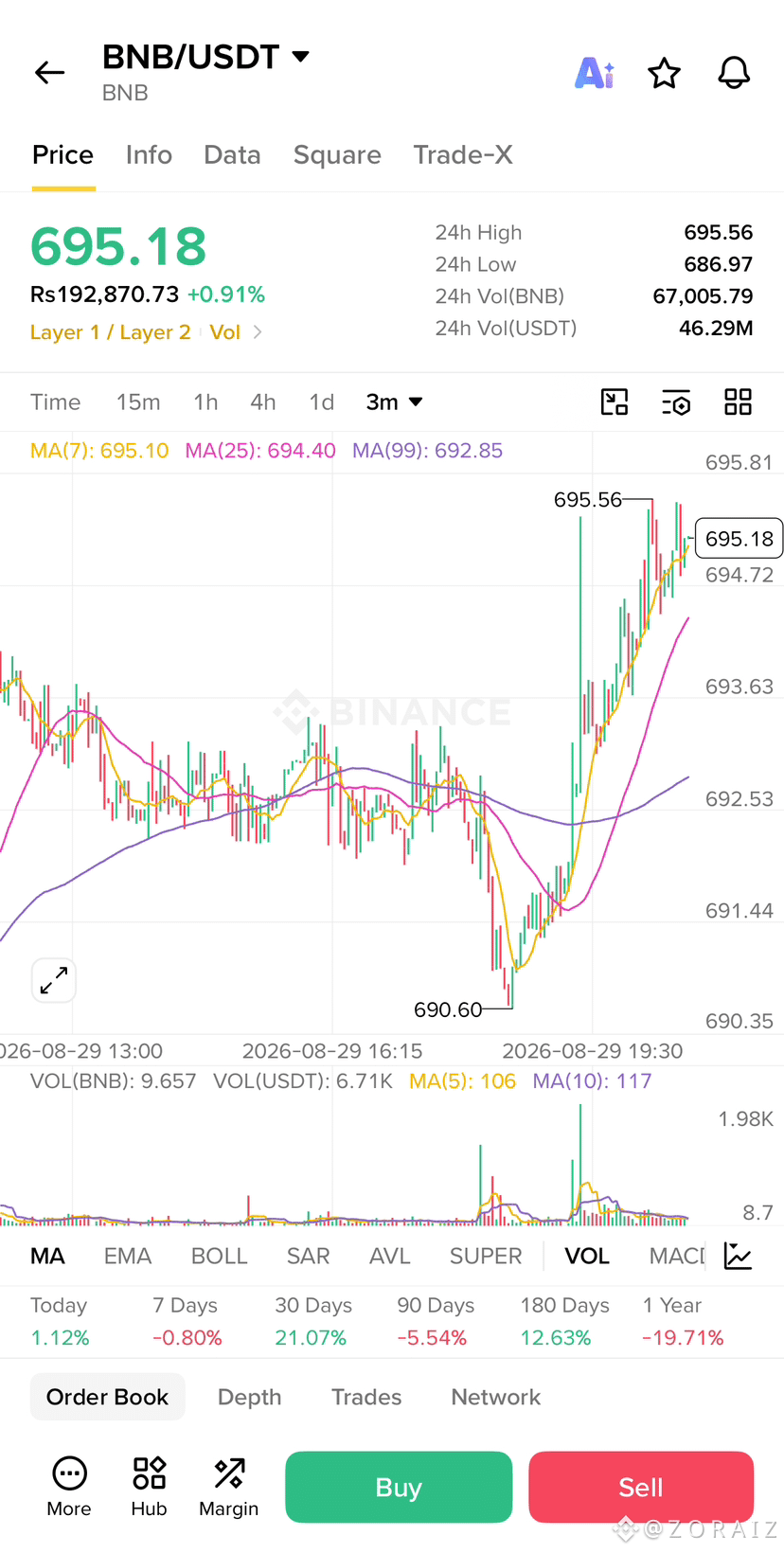The height and width of the screenshot is (1553, 784).
Task: Expand chart to fullscreen
Action: [x=54, y=980]
